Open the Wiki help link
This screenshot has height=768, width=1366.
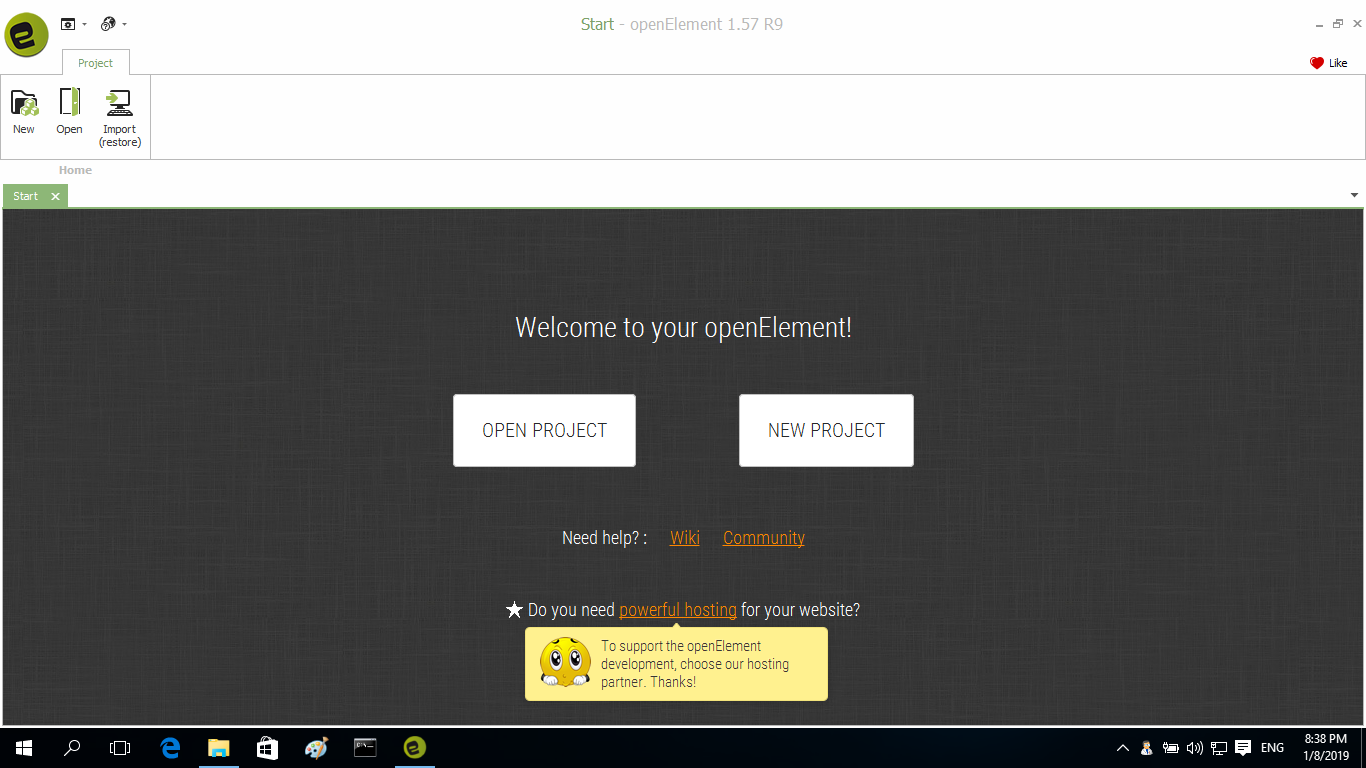(x=685, y=538)
